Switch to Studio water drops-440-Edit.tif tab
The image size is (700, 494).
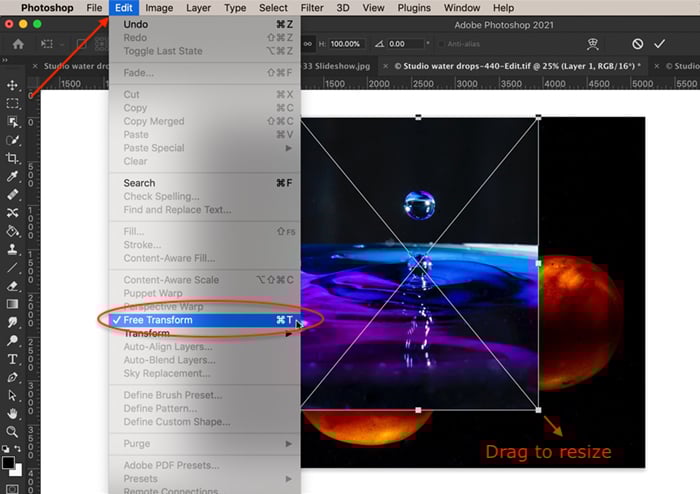coord(517,66)
